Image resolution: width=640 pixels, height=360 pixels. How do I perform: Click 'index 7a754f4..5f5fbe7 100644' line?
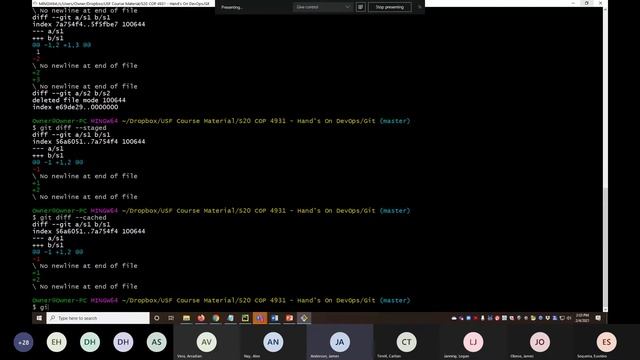click(x=89, y=24)
